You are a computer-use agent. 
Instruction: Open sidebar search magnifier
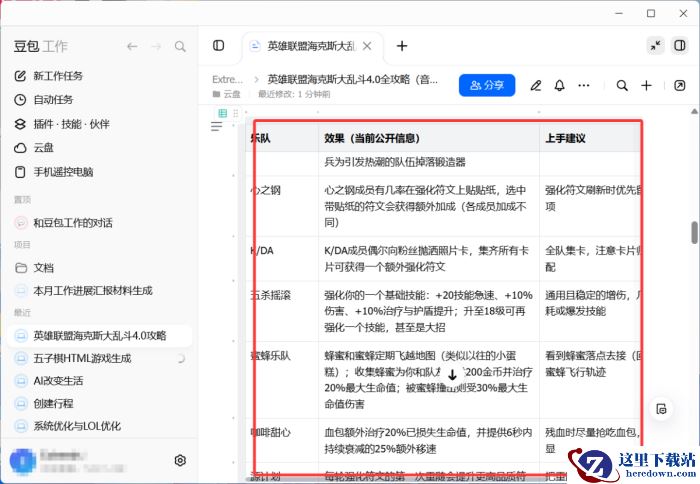(x=180, y=46)
